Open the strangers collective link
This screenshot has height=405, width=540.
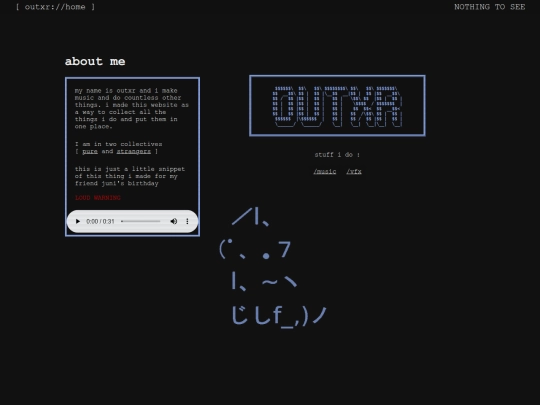134,152
